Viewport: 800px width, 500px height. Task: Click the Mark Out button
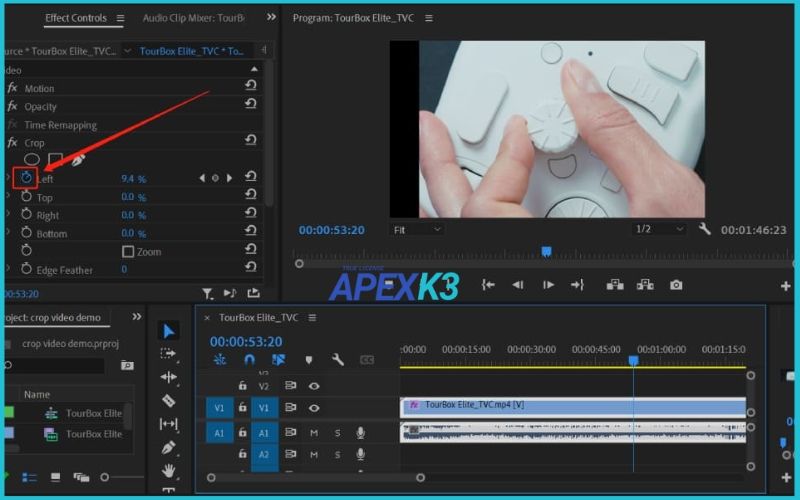point(577,285)
